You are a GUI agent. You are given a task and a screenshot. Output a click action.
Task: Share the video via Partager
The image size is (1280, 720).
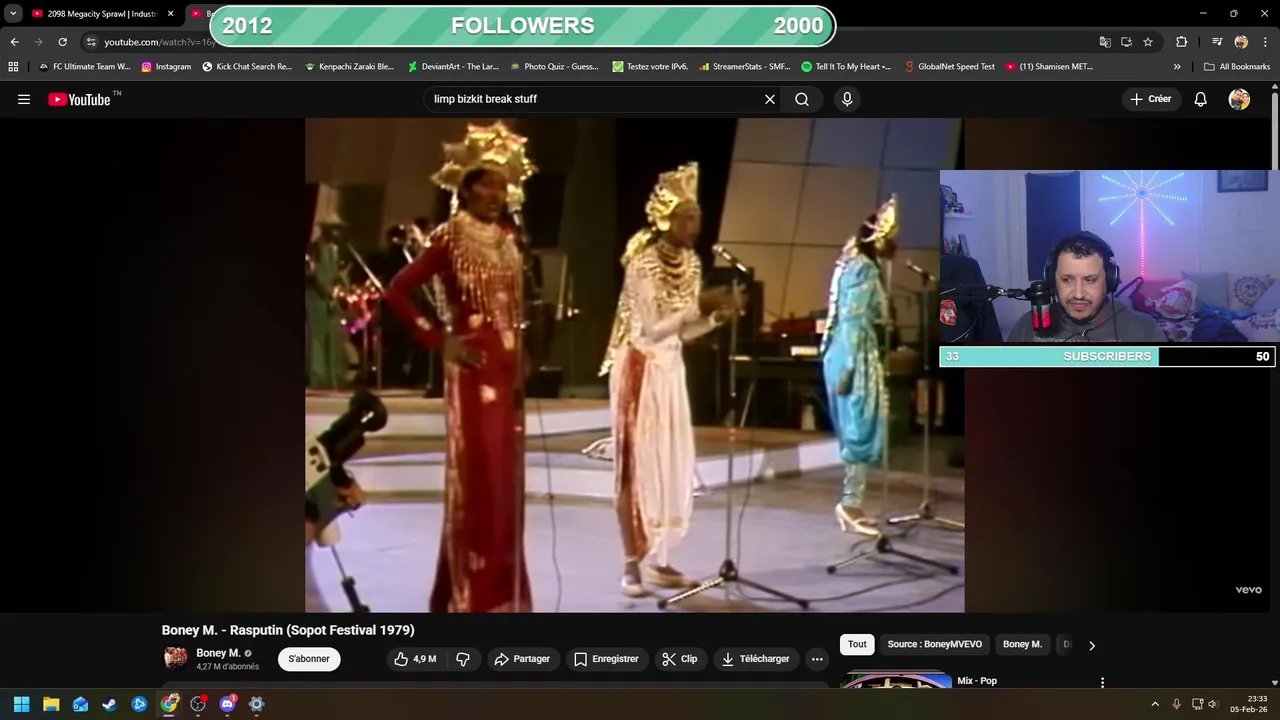522,659
